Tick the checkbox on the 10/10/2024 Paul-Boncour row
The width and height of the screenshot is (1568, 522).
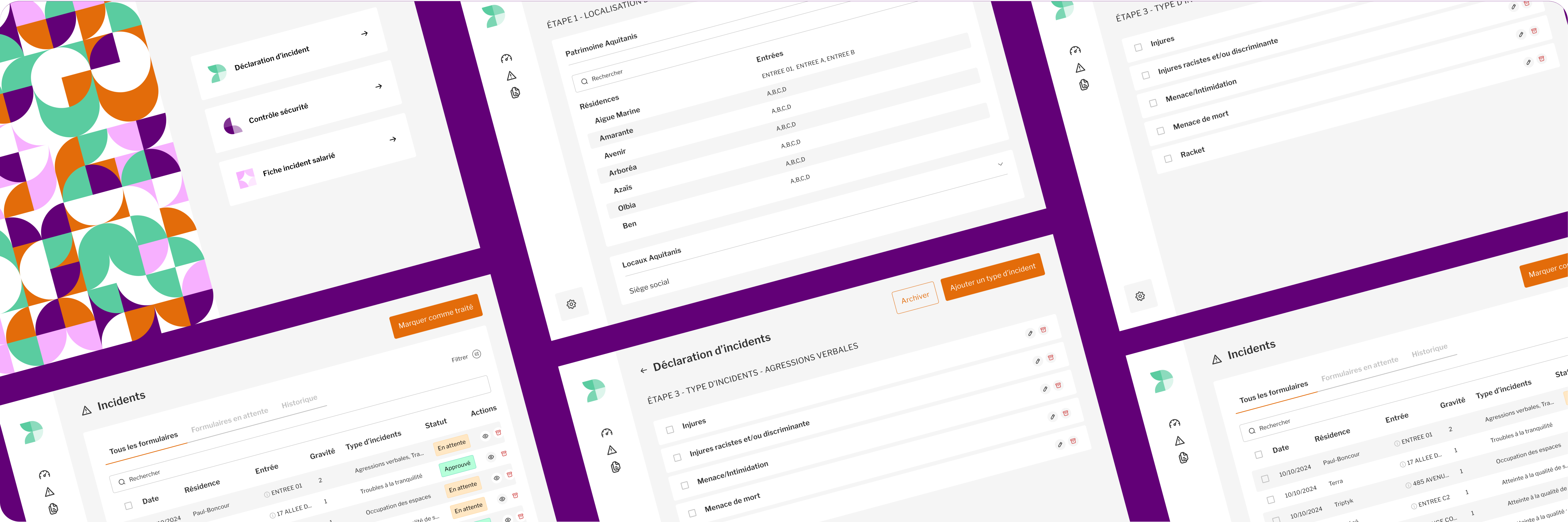[1265, 477]
